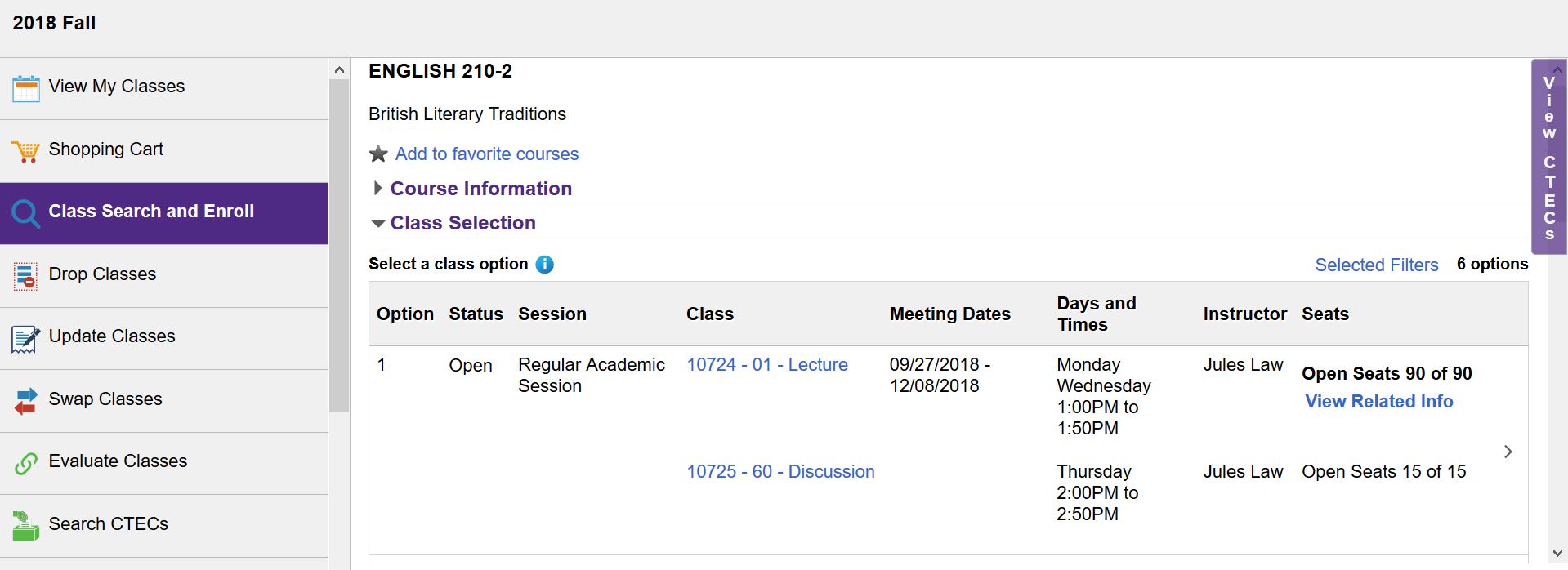This screenshot has width=1568, height=570.
Task: Click the Drop Classes icon
Action: tap(25, 276)
